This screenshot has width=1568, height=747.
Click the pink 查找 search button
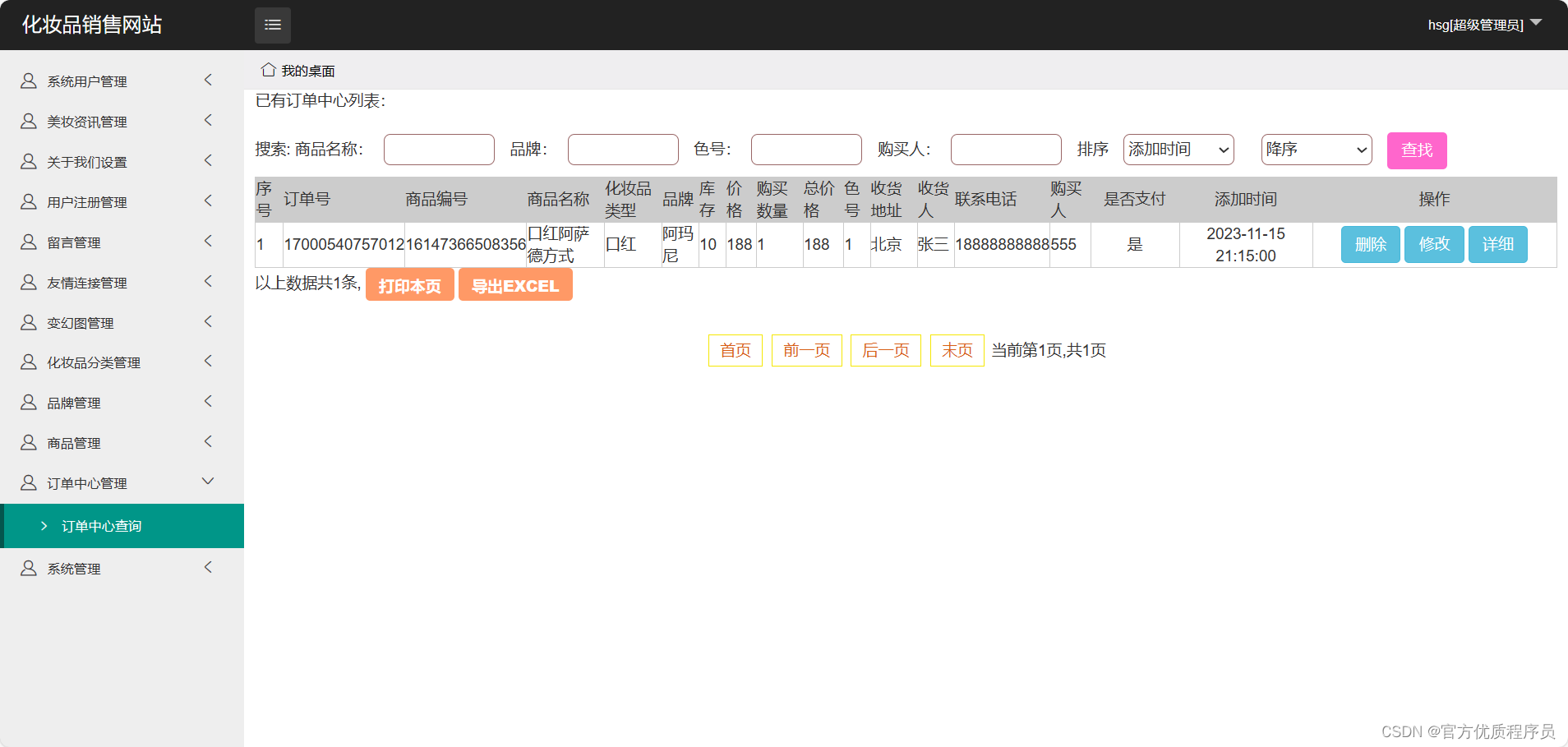(1417, 150)
